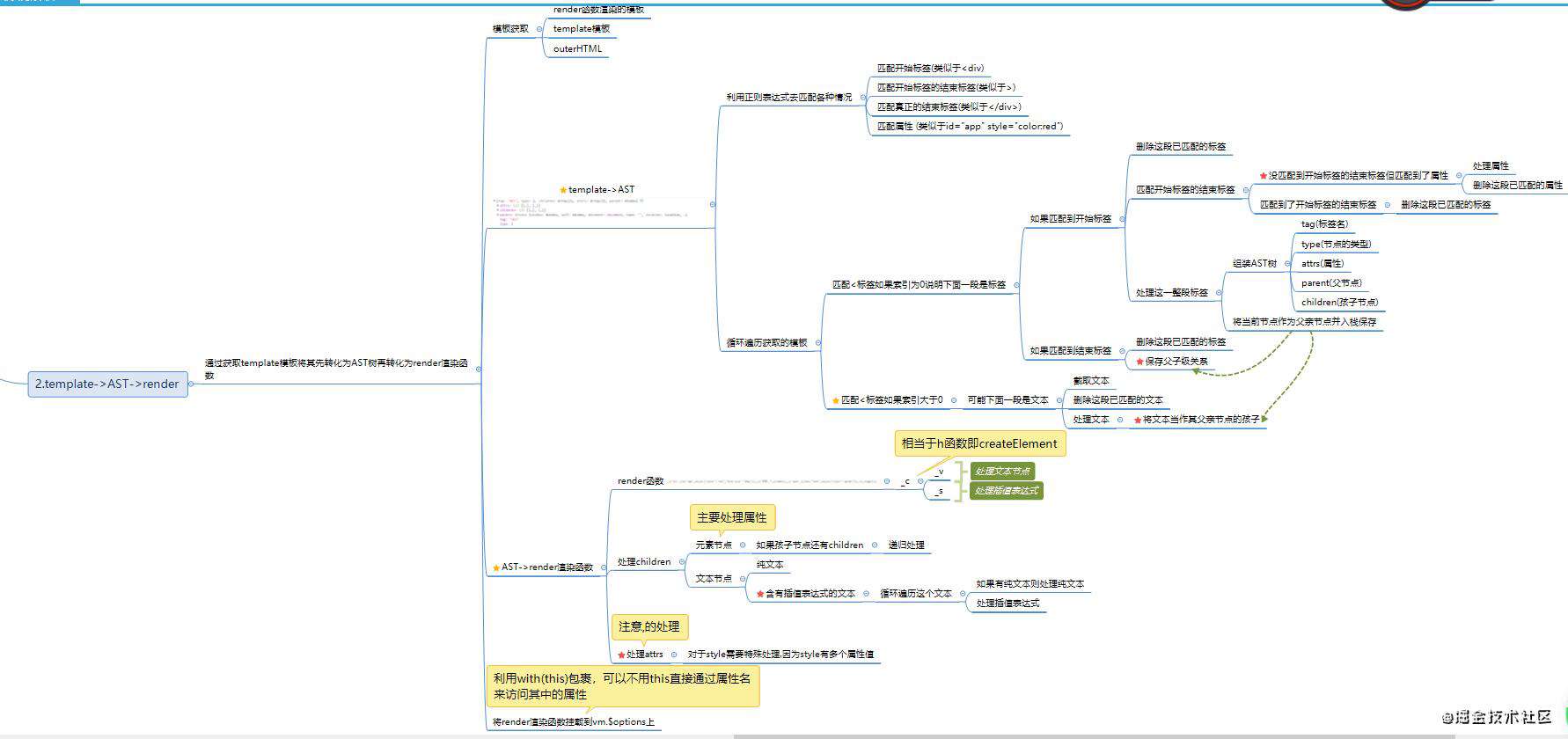1568x739 pixels.
Task: Collapse the 元素节点 branch
Action: pos(743,545)
